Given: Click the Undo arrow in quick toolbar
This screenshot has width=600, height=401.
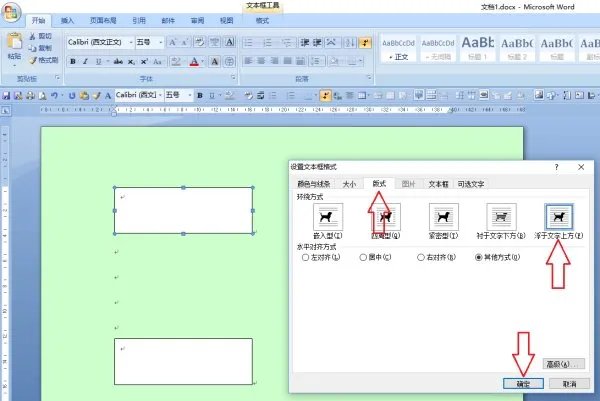Looking at the screenshot, I should 54,95.
